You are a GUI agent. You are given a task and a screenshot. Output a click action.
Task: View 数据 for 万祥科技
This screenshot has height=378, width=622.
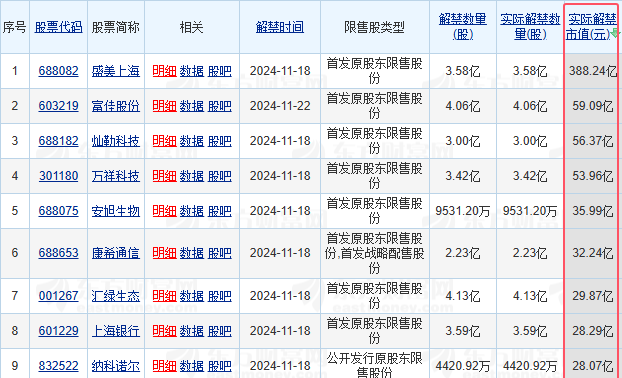[x=192, y=176]
